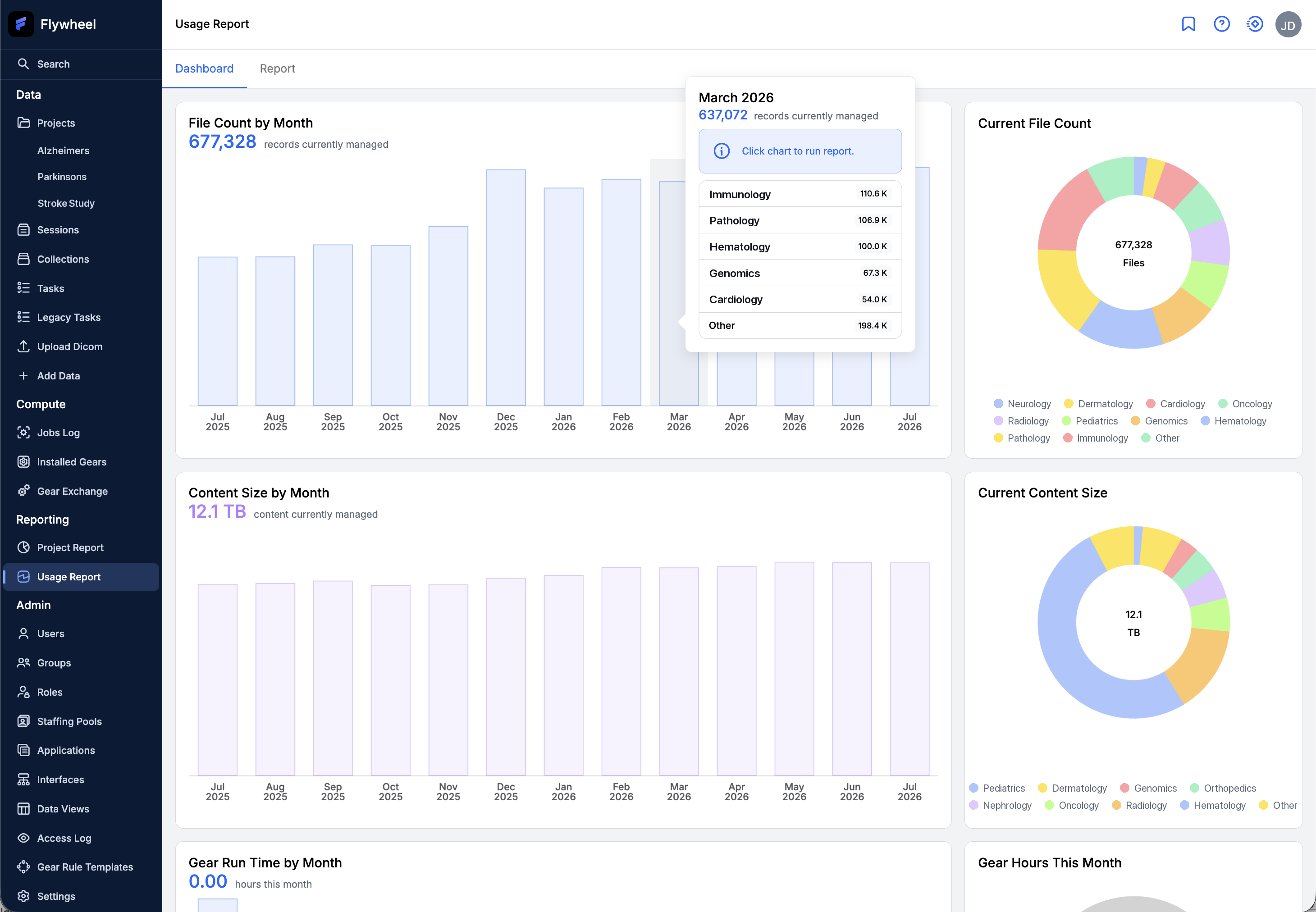Click the Jul 2025 file count bar

pyautogui.click(x=217, y=332)
